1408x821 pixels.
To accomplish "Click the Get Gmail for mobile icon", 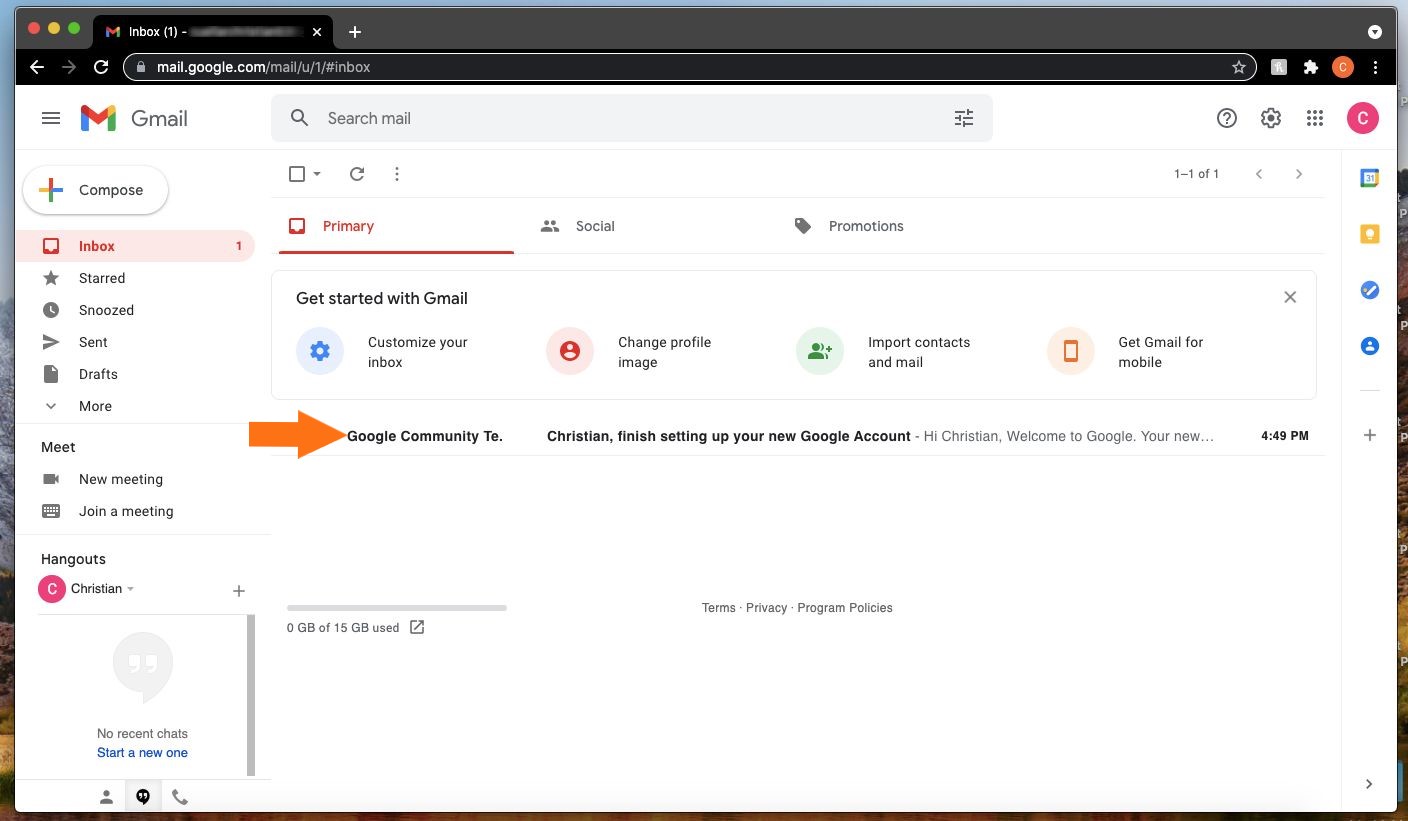I will (1071, 351).
